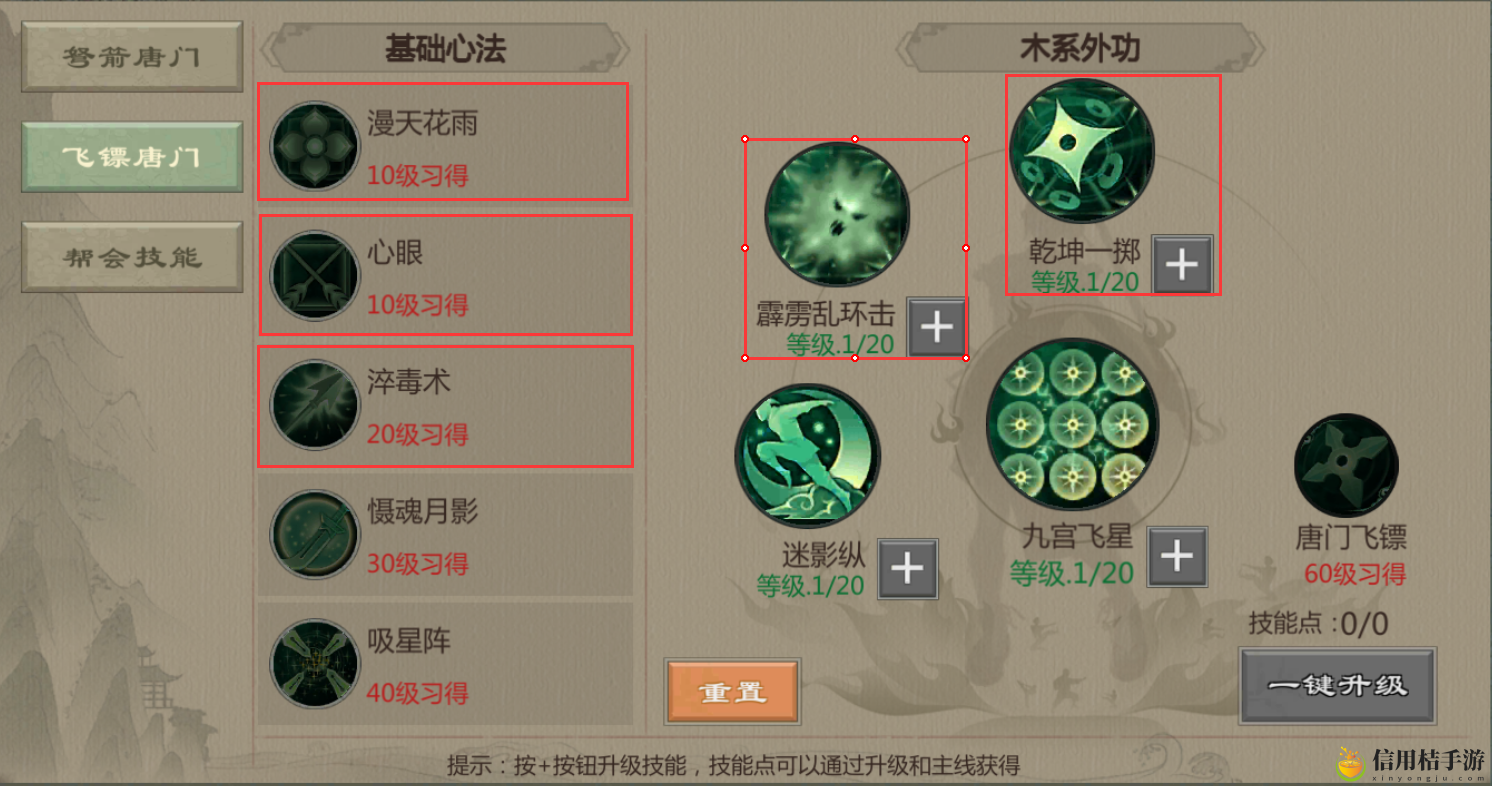Open the 帮会技能 tab
Viewport: 1492px width, 786px height.
pyautogui.click(x=132, y=257)
